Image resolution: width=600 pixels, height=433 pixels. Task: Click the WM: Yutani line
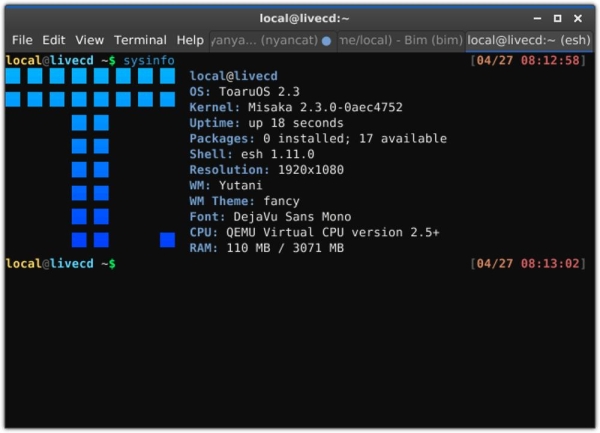click(226, 186)
